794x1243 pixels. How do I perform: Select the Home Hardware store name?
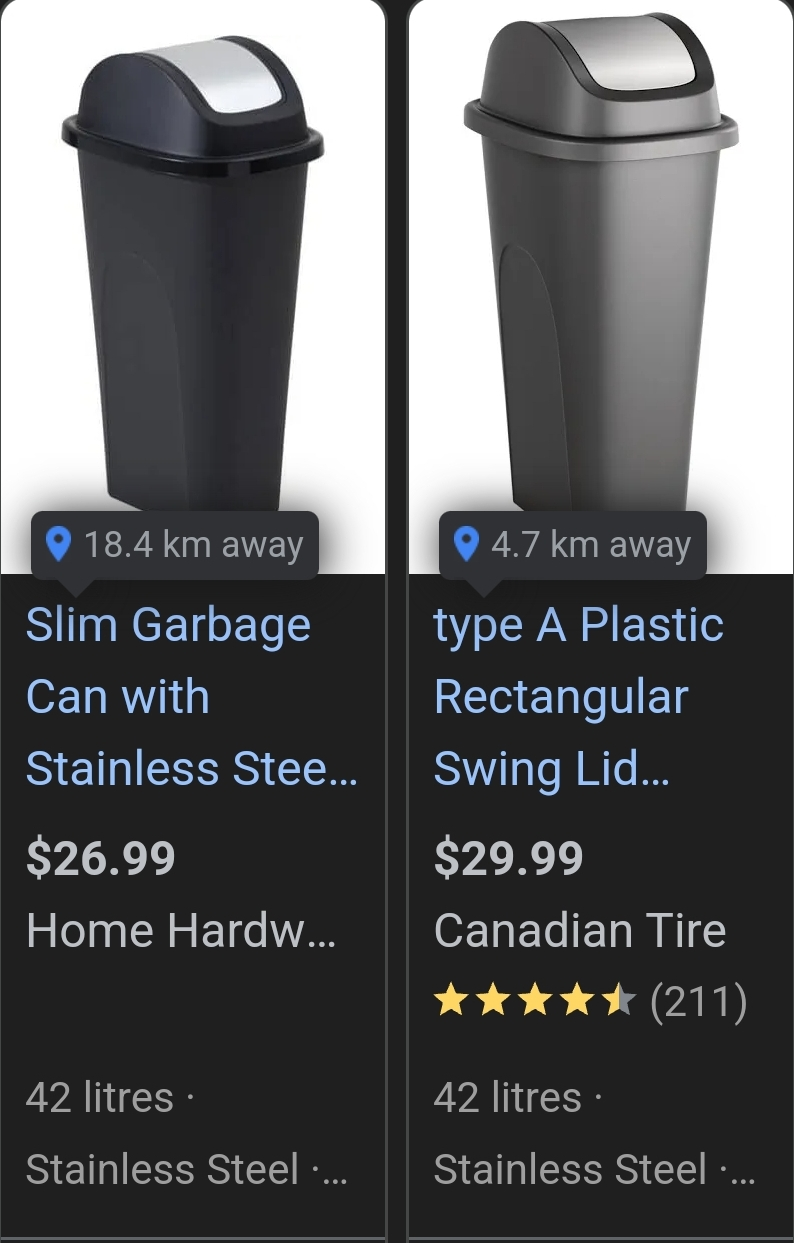(180, 931)
